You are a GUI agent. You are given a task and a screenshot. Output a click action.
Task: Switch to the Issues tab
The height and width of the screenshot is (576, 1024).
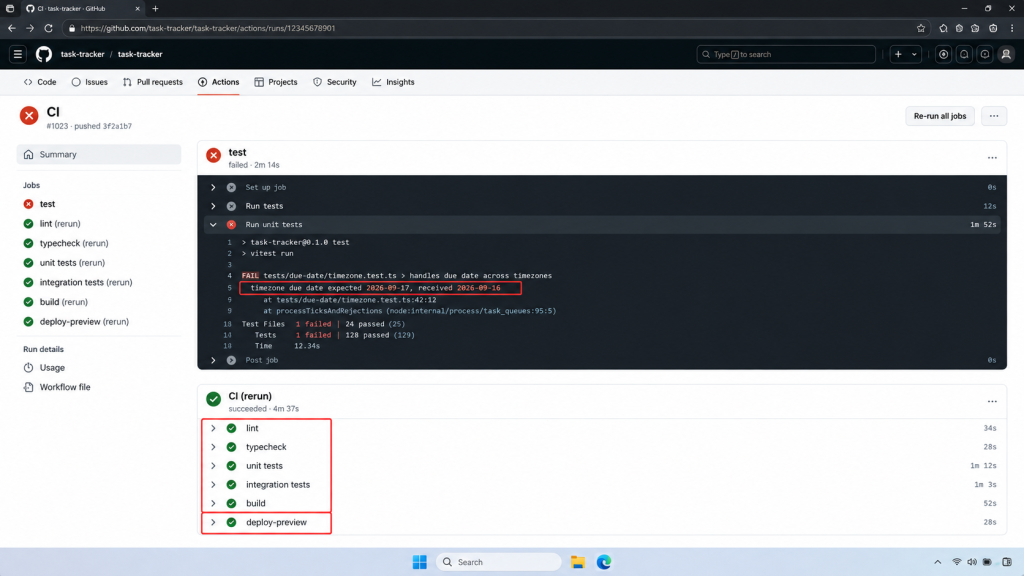(89, 82)
